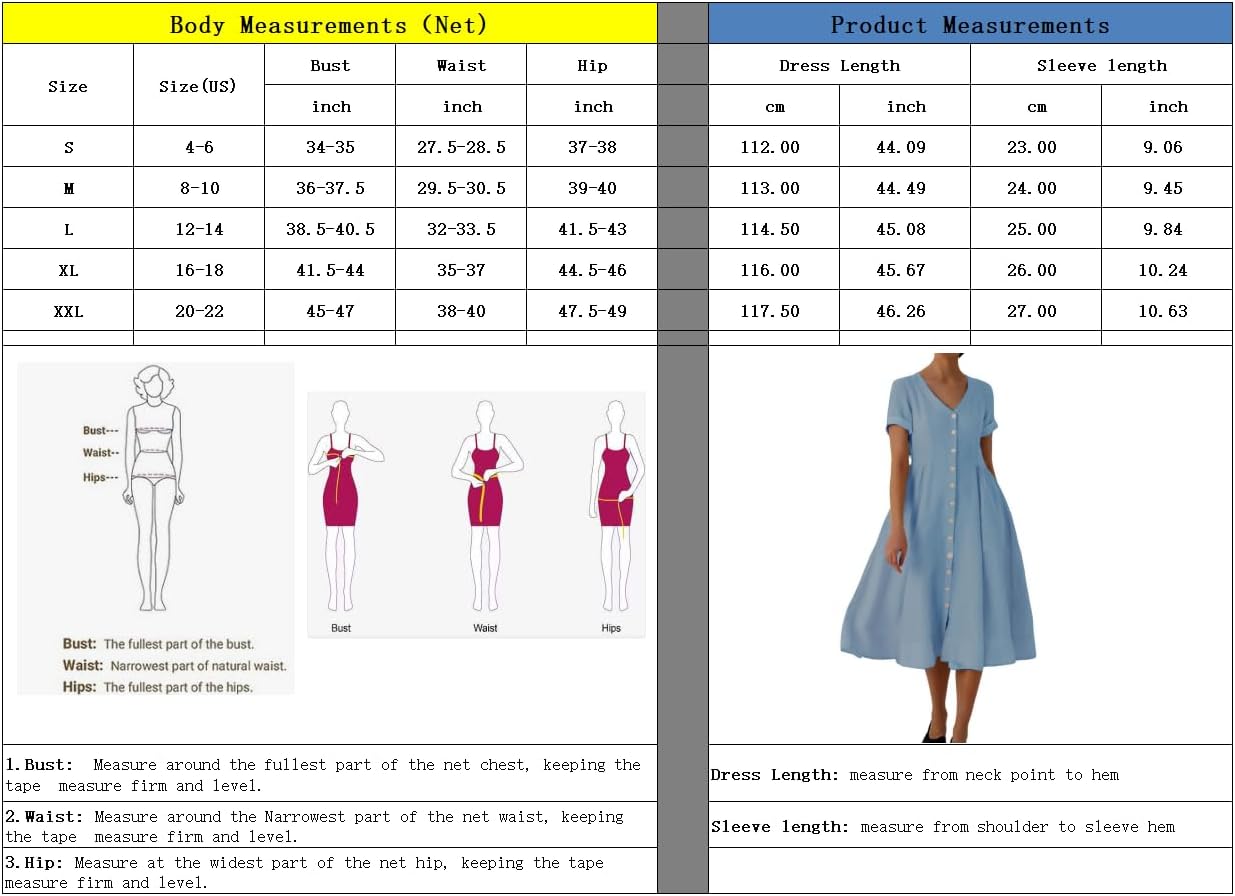Select dress length "114.50" cm cell
The width and height of the screenshot is (1235, 896).
pos(774,229)
